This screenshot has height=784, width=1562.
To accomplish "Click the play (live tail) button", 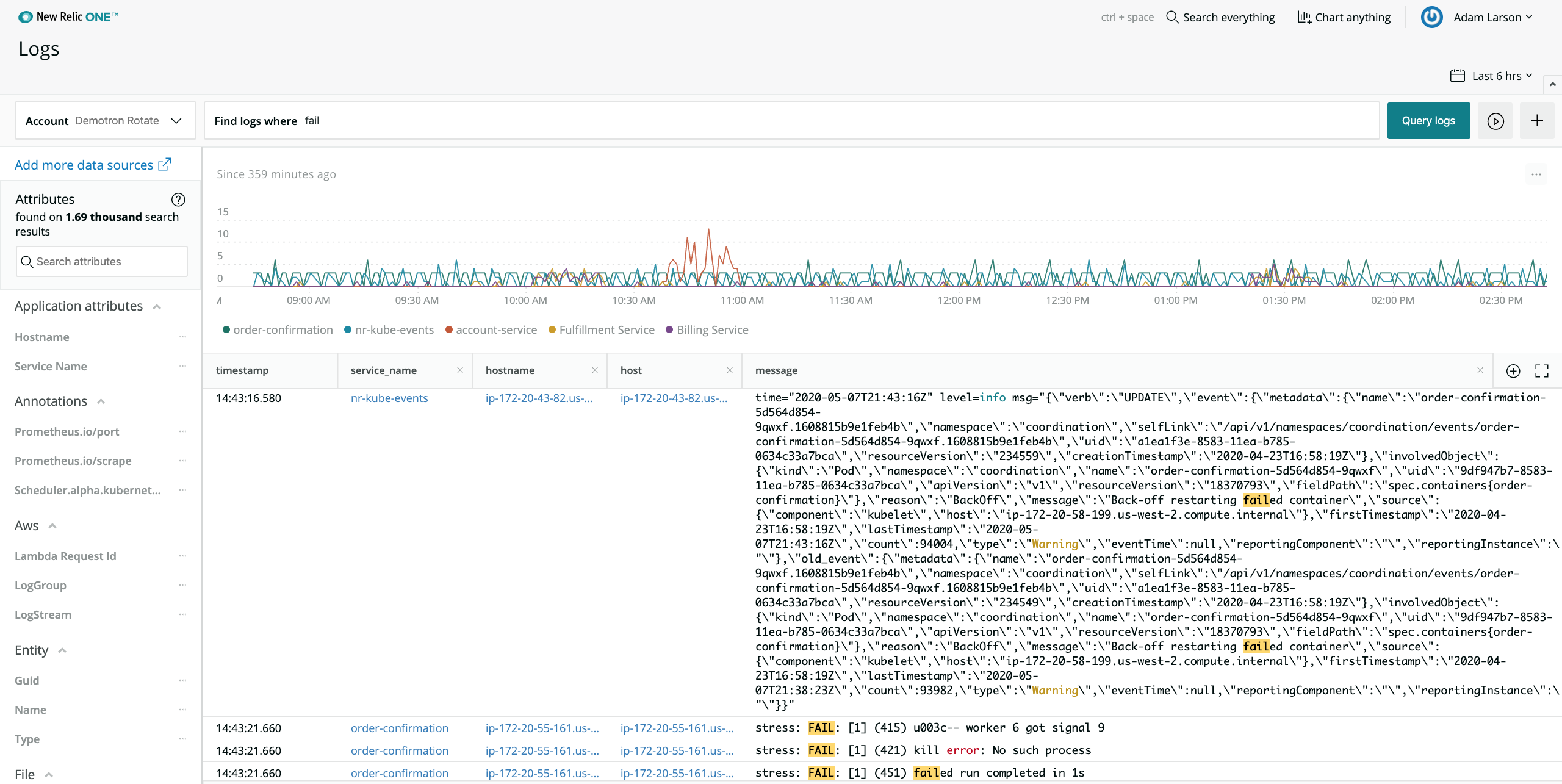I will [x=1495, y=121].
